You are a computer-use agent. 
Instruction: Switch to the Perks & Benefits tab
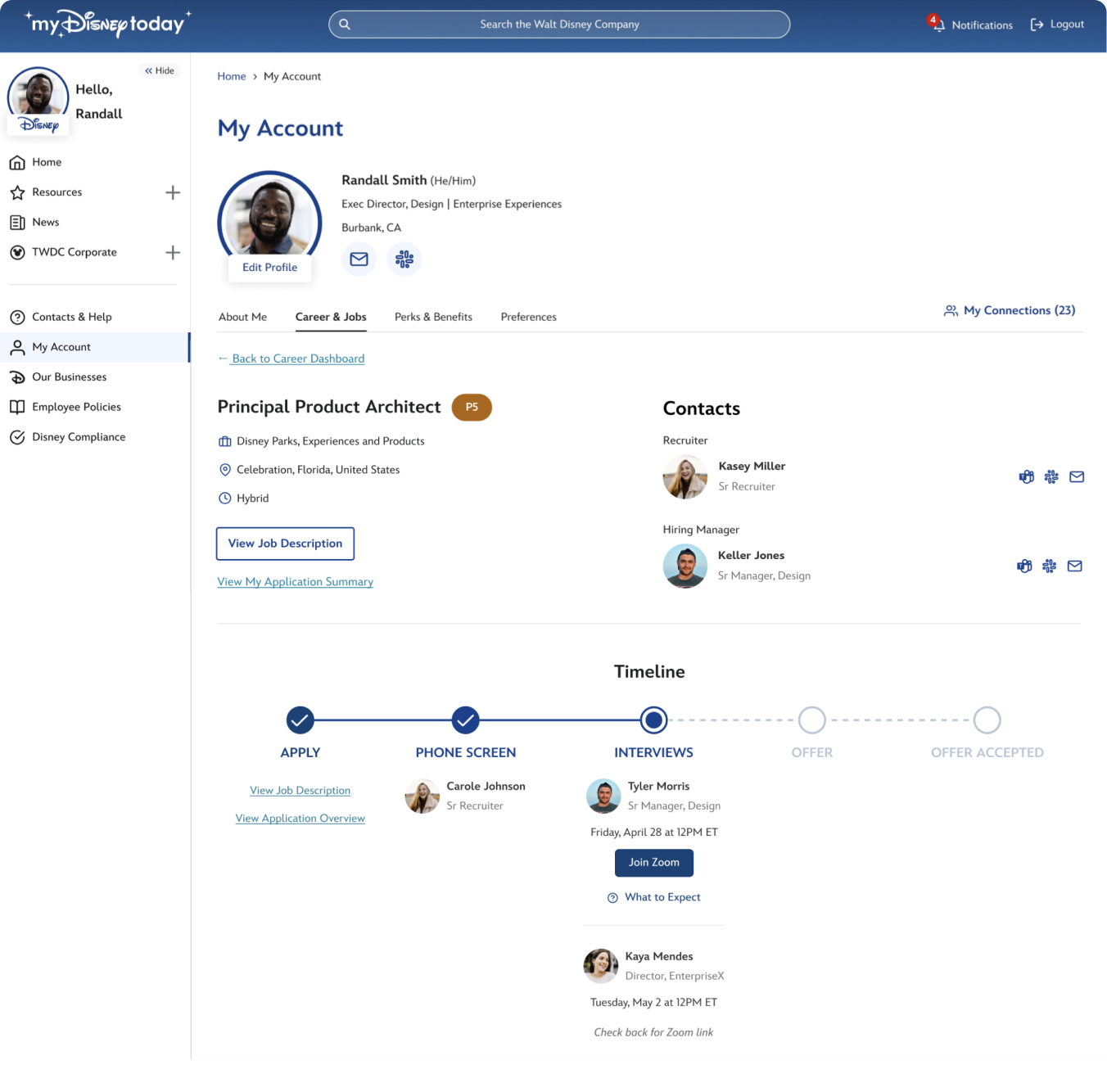[x=433, y=317]
